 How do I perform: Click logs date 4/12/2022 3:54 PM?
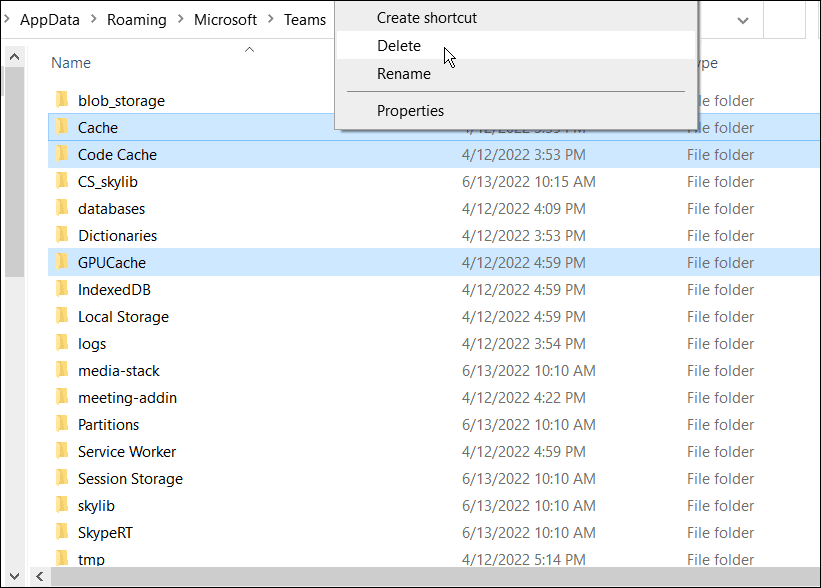click(x=524, y=344)
